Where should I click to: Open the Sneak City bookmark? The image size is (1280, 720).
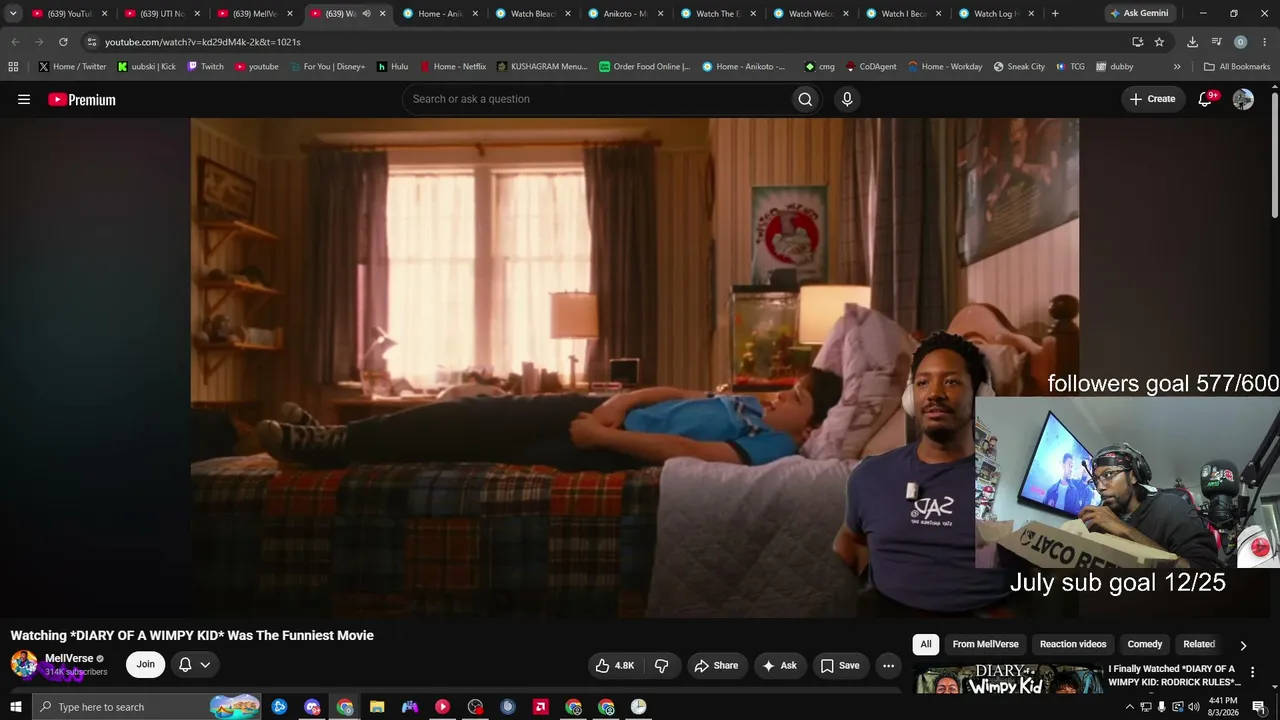click(1019, 67)
